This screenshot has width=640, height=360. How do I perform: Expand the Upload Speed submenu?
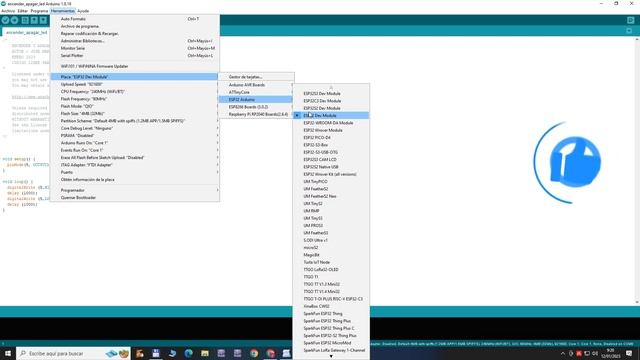coord(135,84)
